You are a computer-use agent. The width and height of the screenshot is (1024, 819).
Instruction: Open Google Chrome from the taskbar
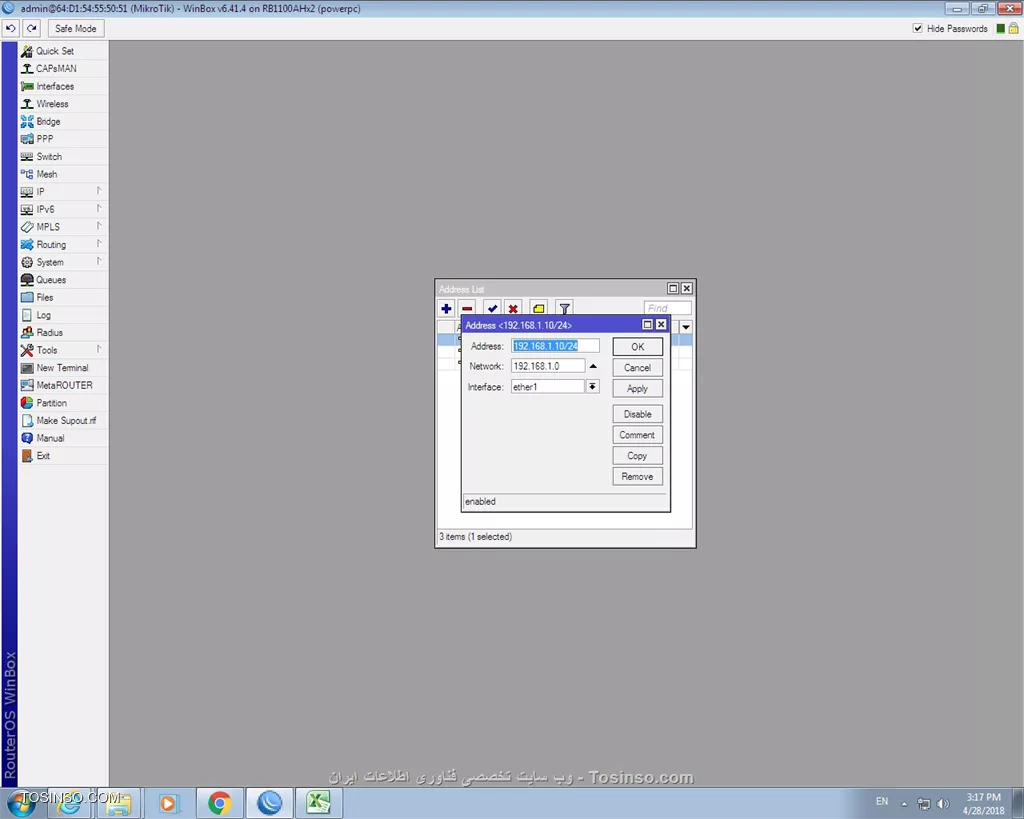coord(219,803)
